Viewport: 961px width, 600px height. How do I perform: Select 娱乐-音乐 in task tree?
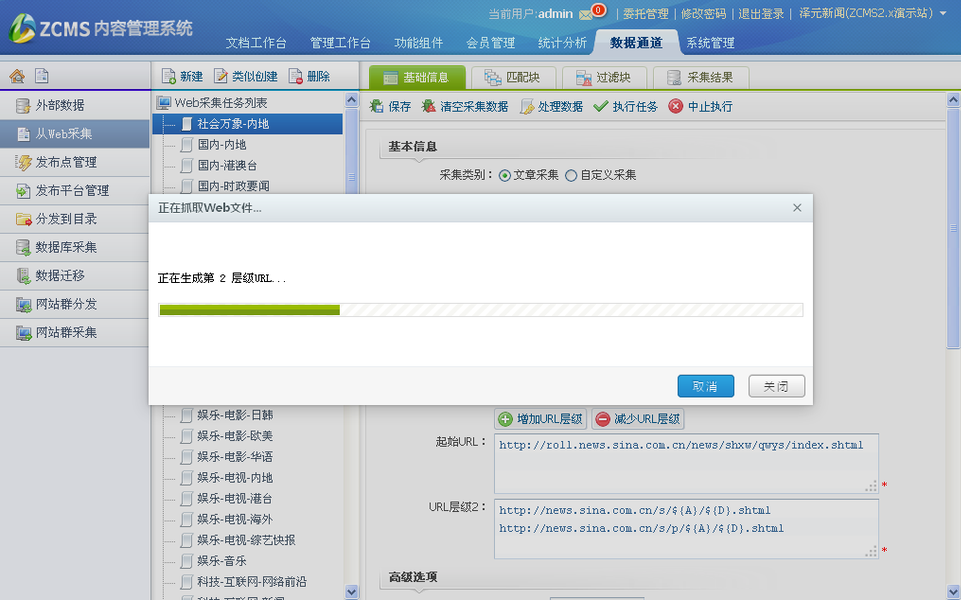221,561
